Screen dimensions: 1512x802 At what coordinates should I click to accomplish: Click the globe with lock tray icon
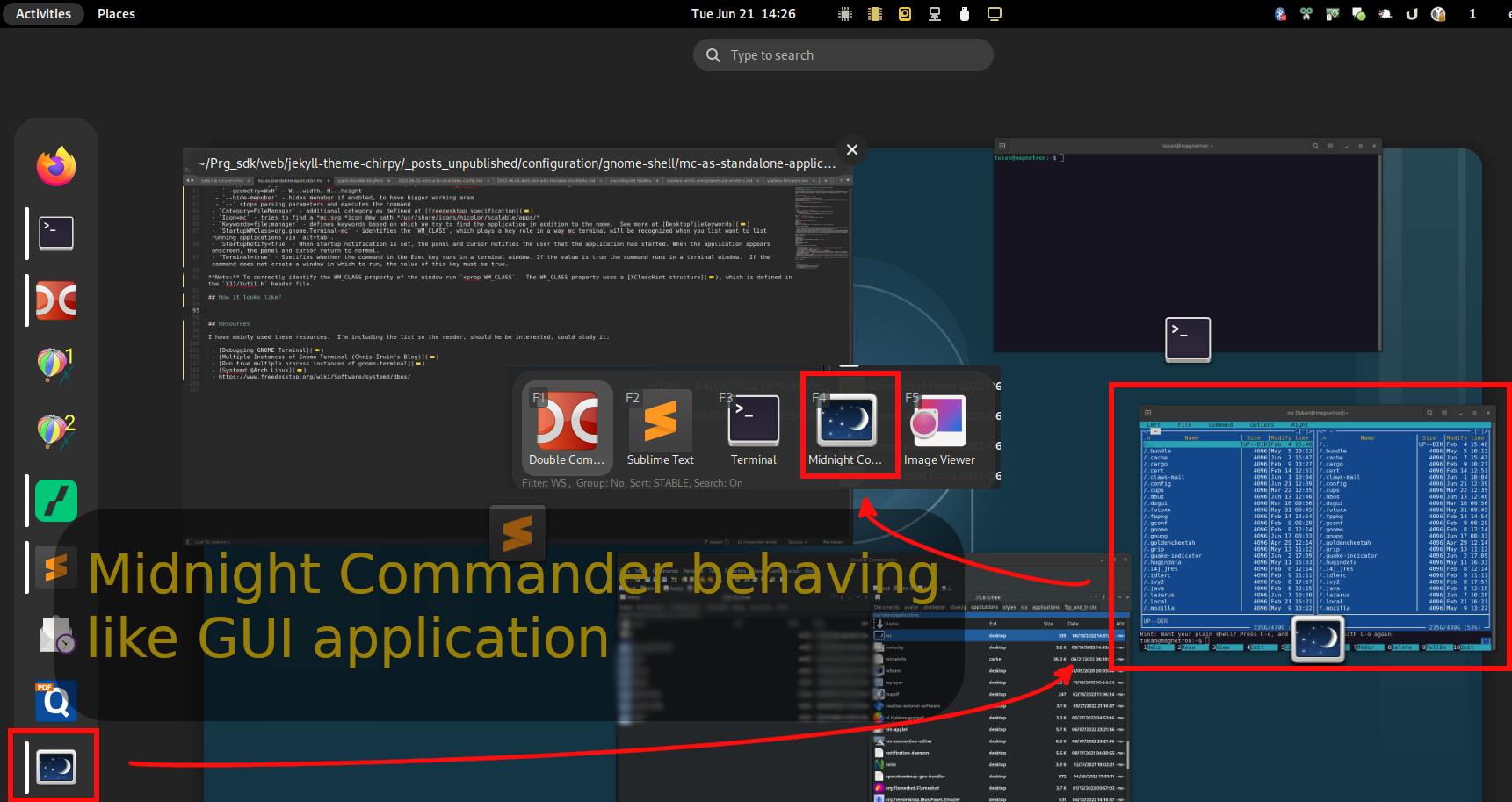coord(1438,14)
